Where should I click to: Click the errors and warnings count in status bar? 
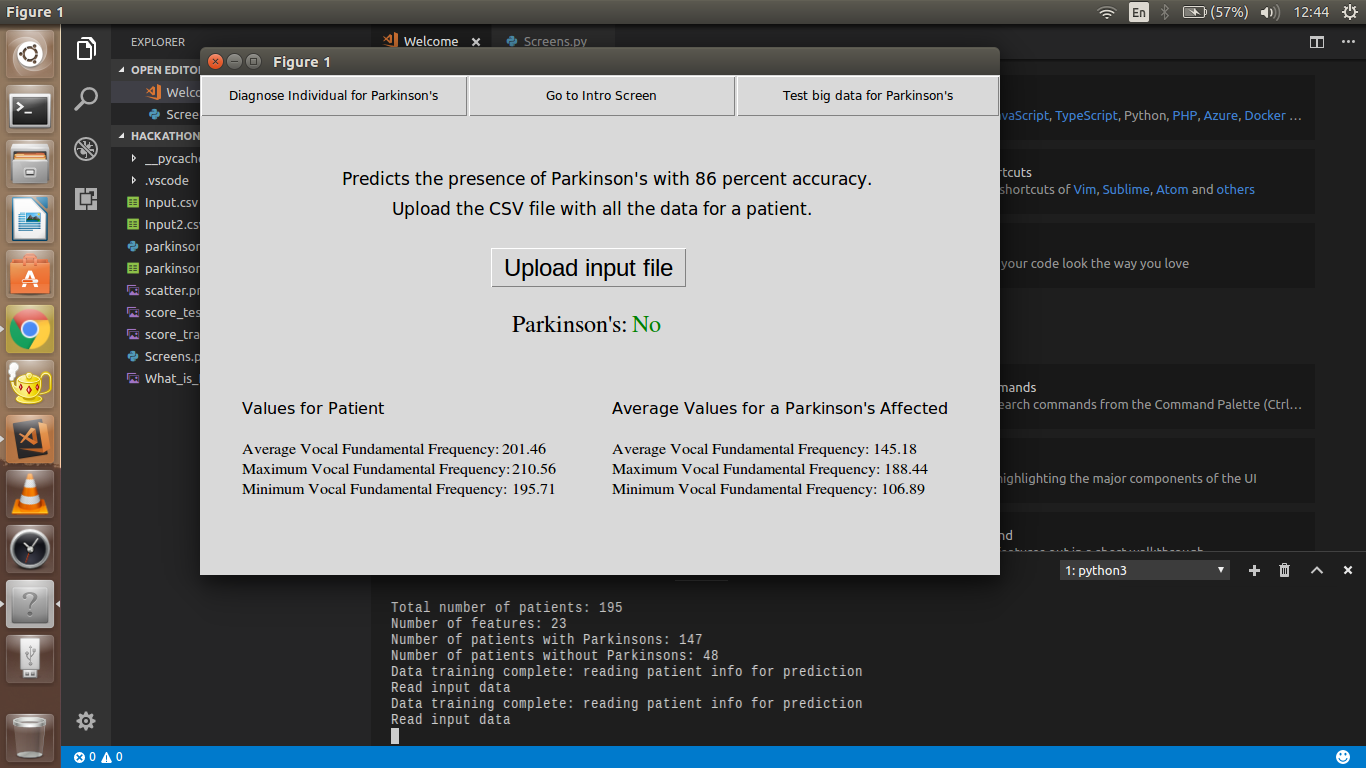[98, 757]
